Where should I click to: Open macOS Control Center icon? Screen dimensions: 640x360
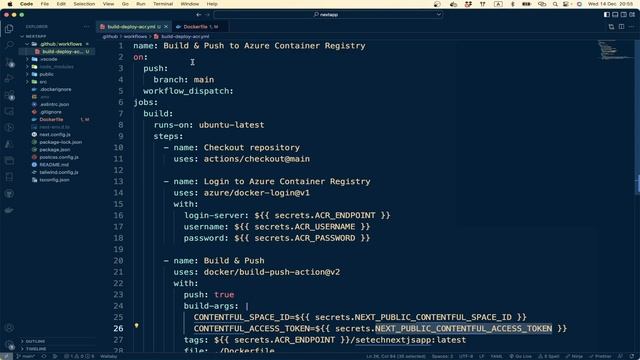[x=566, y=4]
